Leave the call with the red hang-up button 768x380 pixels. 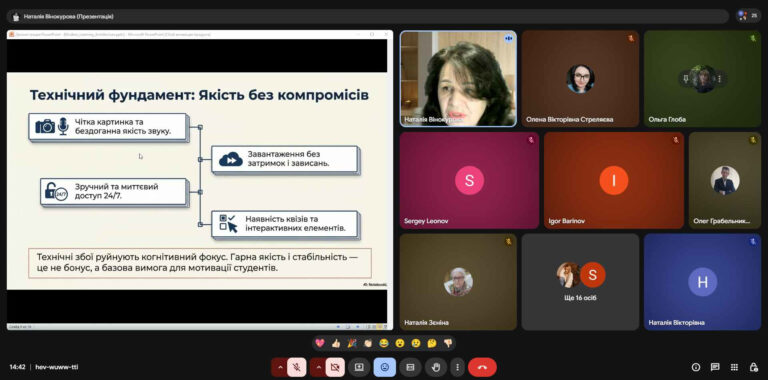(482, 367)
